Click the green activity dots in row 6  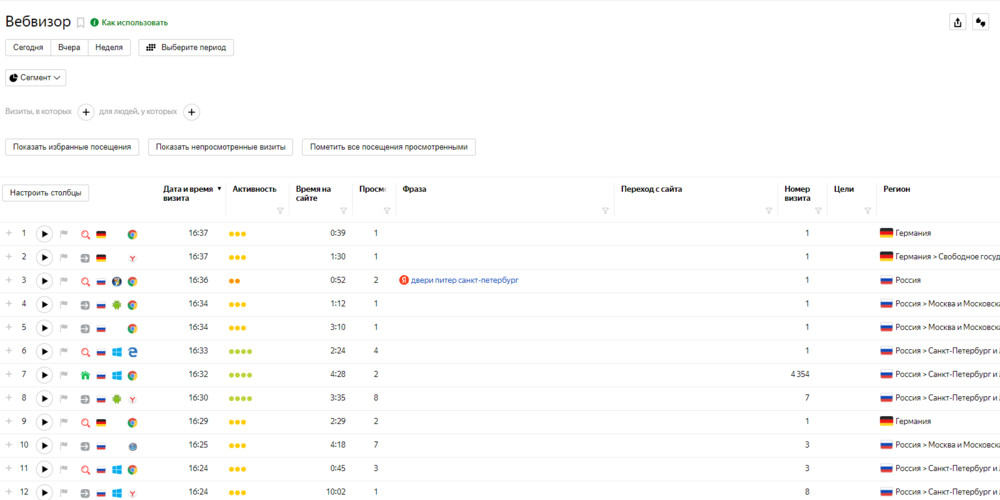240,352
